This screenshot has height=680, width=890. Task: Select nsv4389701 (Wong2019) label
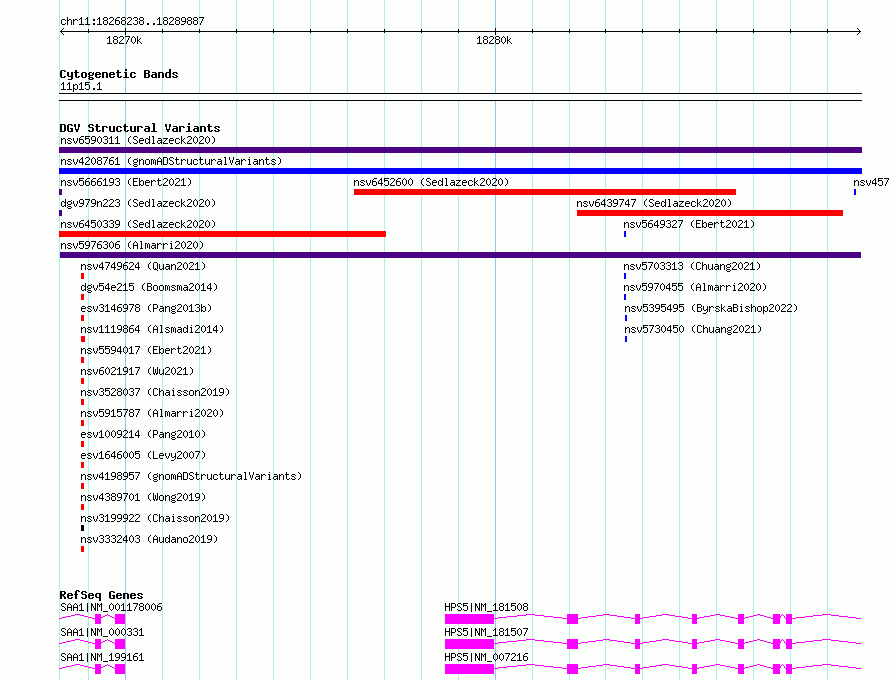(143, 497)
